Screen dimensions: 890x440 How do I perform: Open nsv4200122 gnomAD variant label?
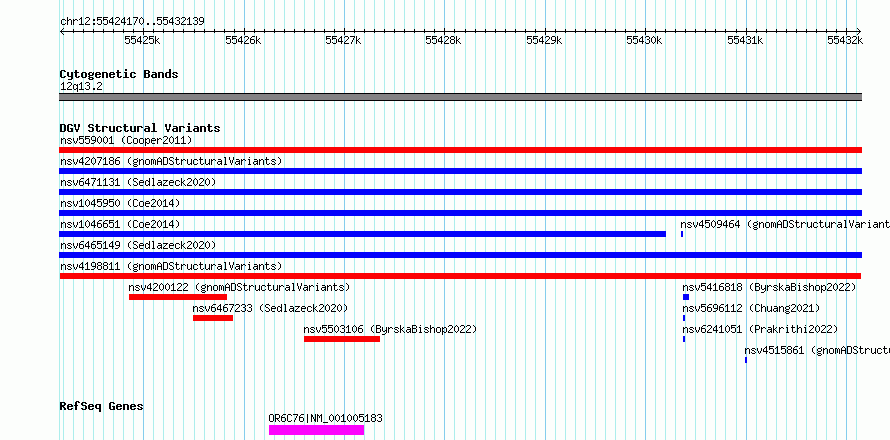(240, 287)
